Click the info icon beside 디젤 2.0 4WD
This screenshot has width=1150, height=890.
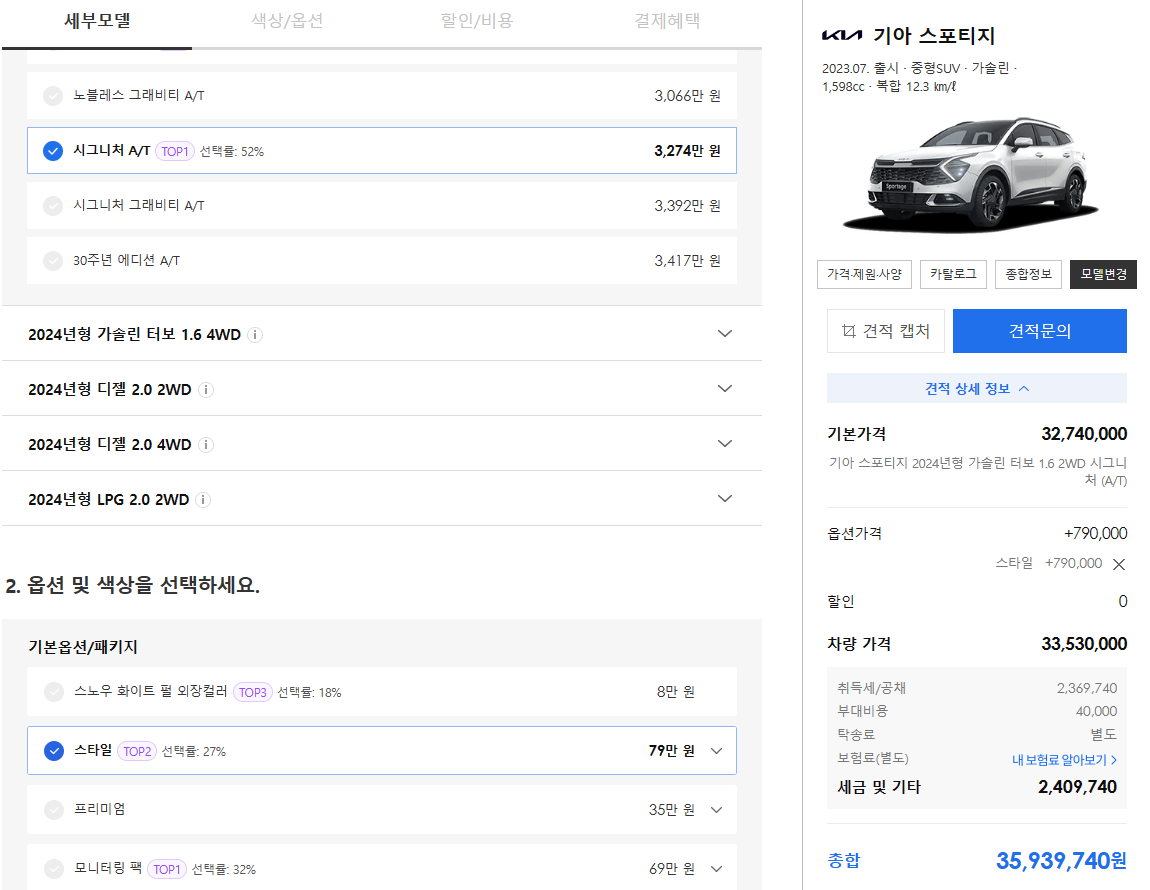click(x=206, y=445)
